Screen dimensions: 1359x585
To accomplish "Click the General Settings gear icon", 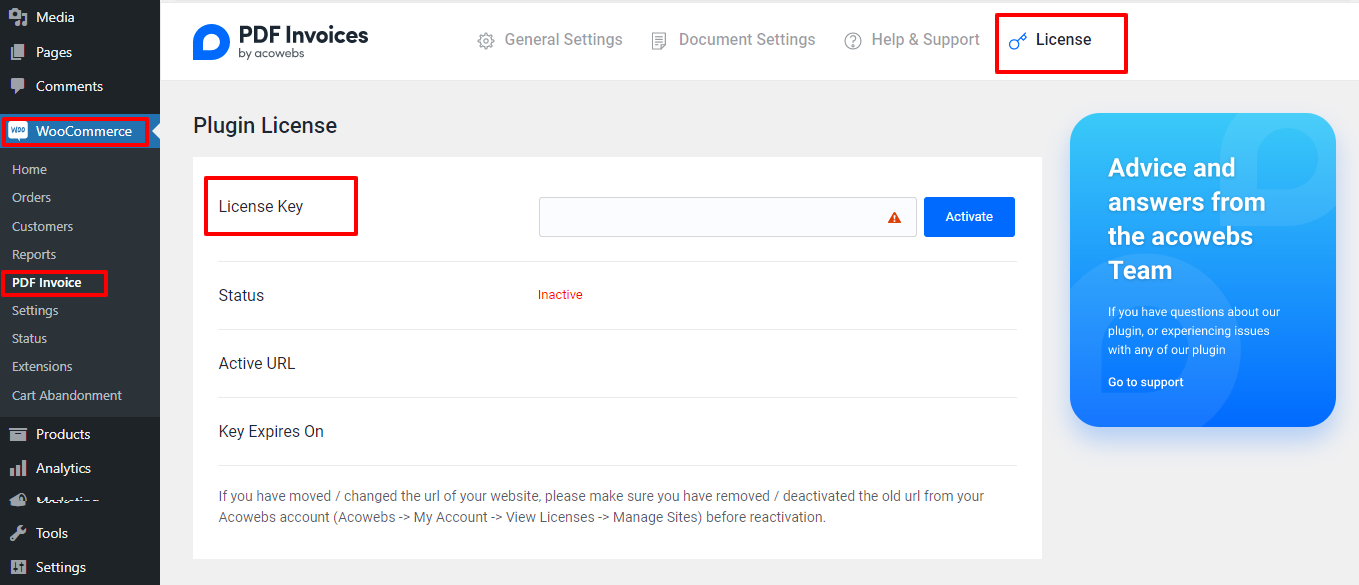I will point(486,41).
